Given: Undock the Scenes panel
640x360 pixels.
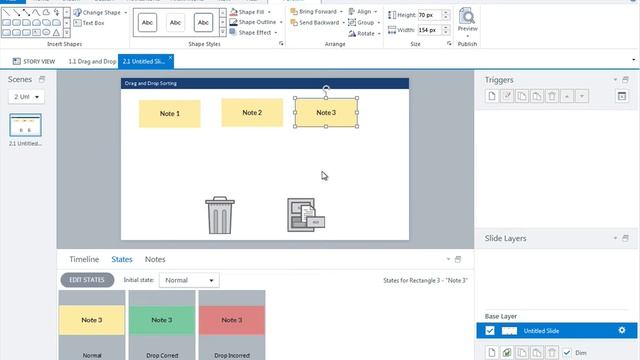Looking at the screenshot, I should 42,79.
